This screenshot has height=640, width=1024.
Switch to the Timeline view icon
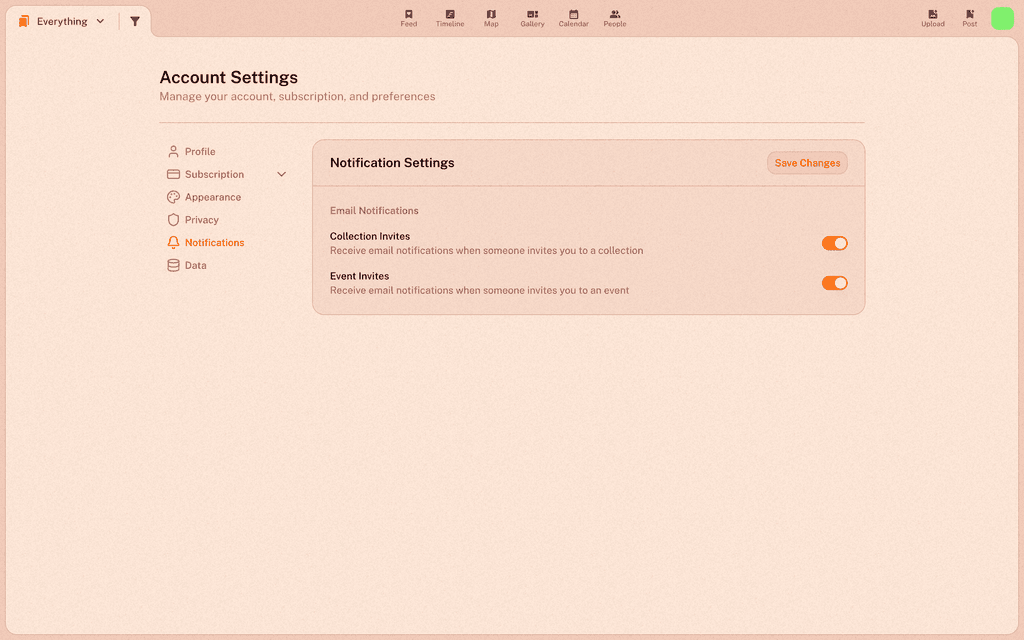tap(450, 14)
